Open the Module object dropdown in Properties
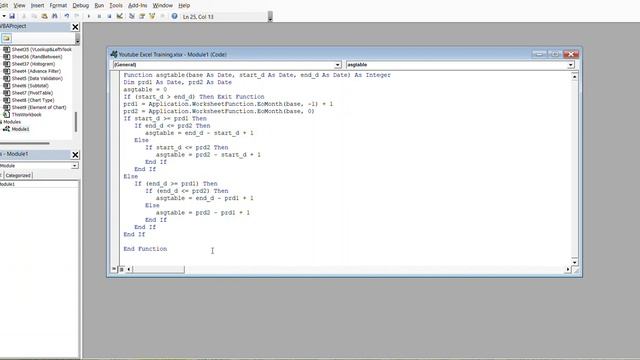 75,166
